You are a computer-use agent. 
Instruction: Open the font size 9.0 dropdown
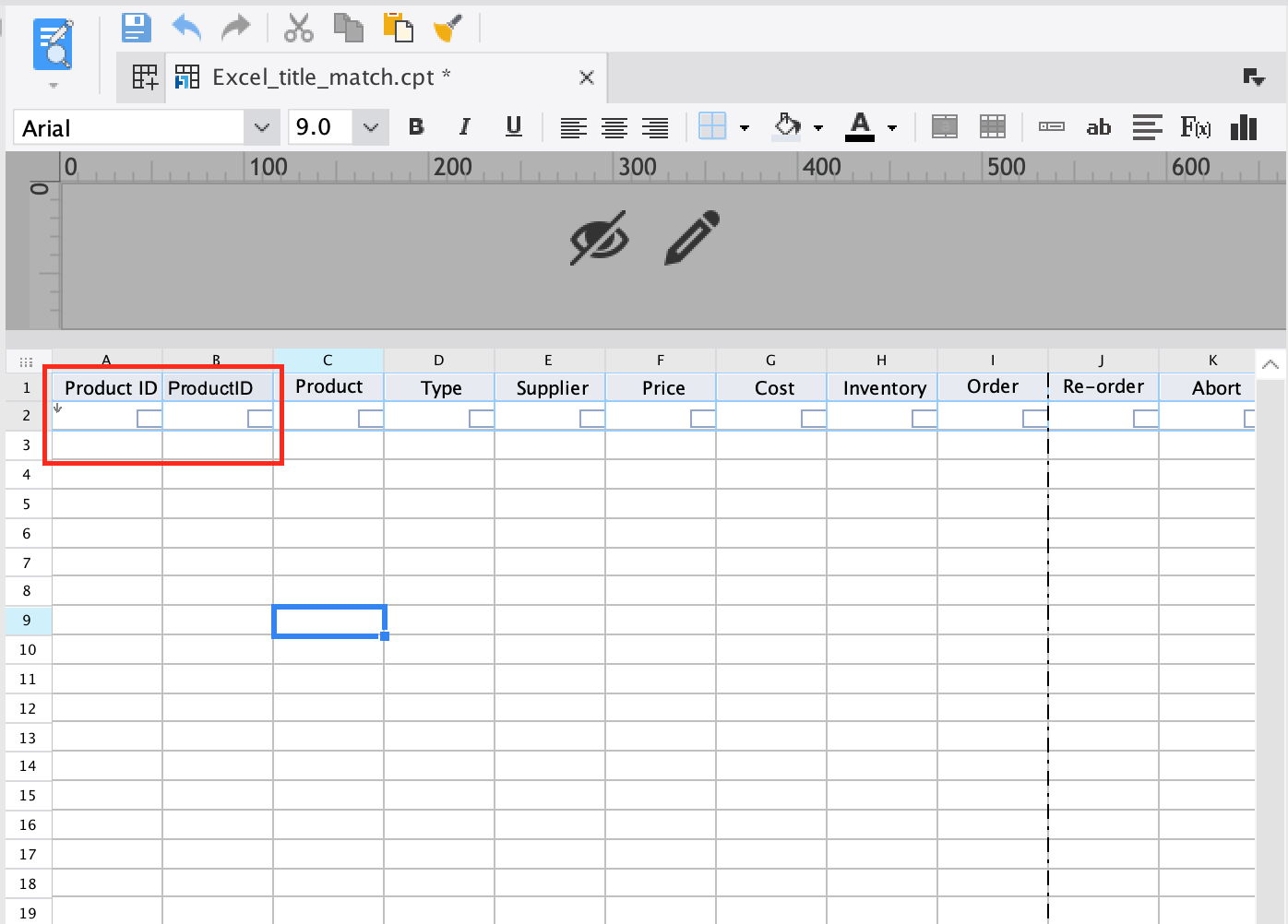pos(370,127)
